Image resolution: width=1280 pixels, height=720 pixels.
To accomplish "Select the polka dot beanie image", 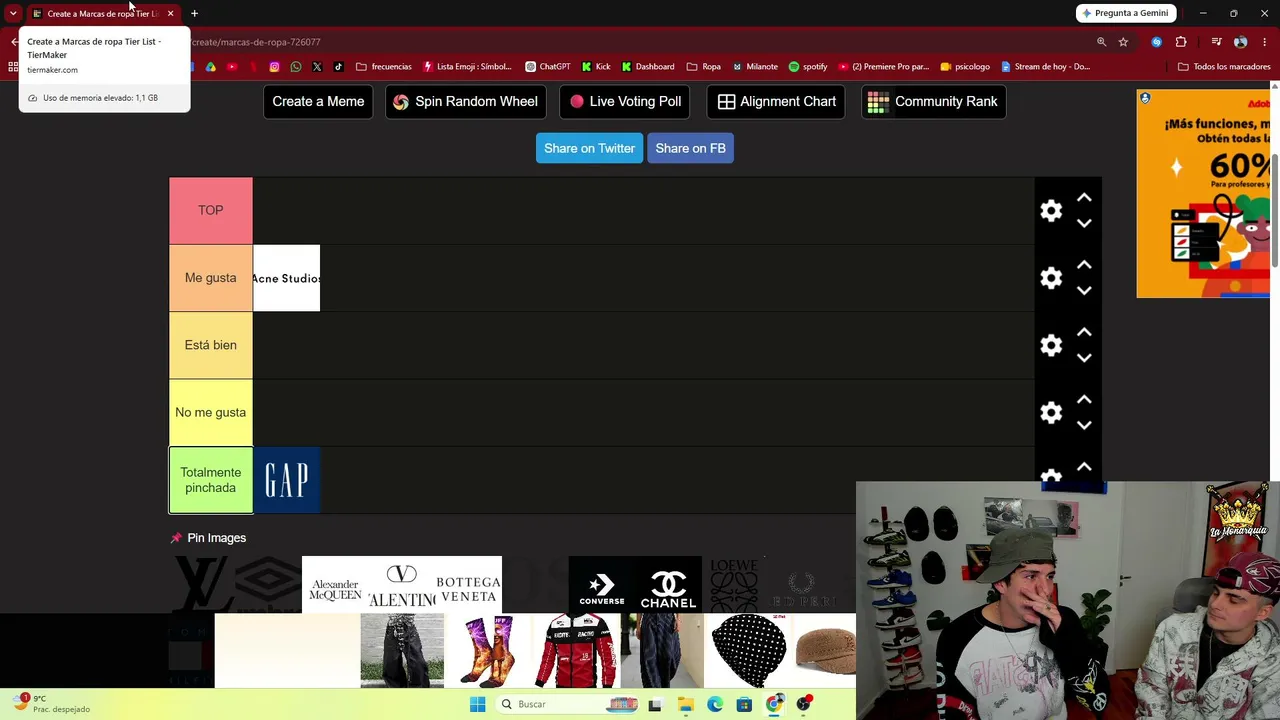I will [x=749, y=651].
